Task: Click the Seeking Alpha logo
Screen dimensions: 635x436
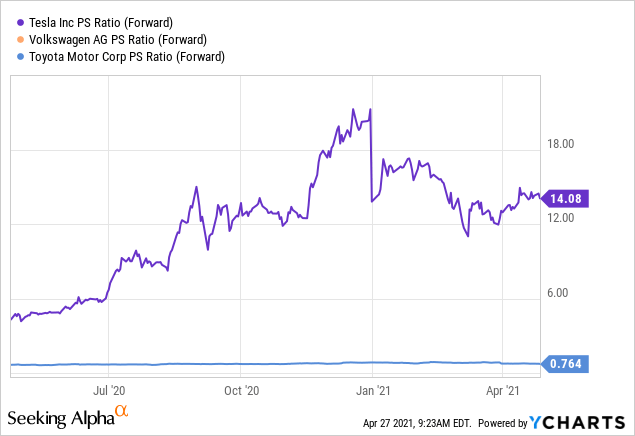Action: click(x=68, y=417)
